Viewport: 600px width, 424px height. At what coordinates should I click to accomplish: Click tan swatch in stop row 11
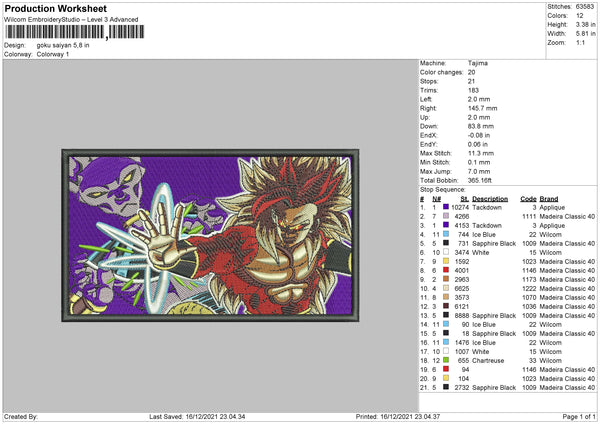click(x=446, y=297)
